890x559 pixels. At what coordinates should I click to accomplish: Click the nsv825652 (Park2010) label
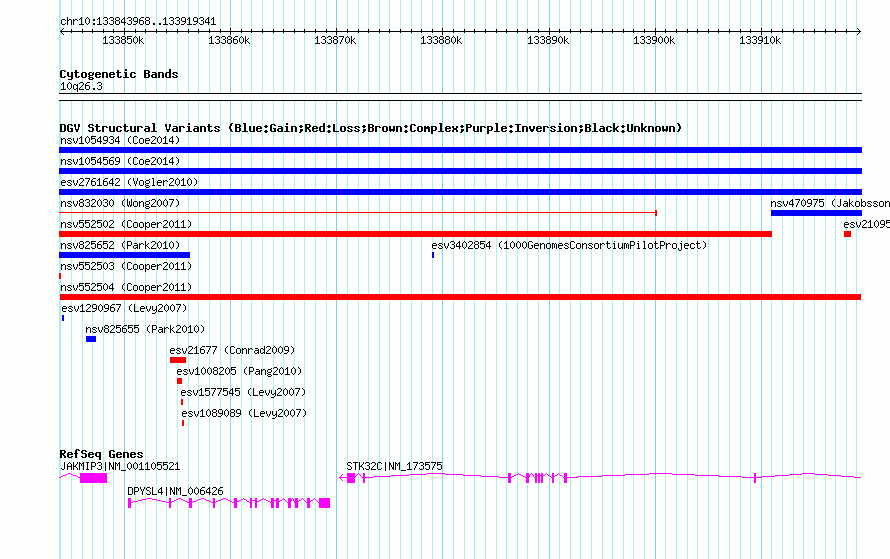[x=120, y=245]
